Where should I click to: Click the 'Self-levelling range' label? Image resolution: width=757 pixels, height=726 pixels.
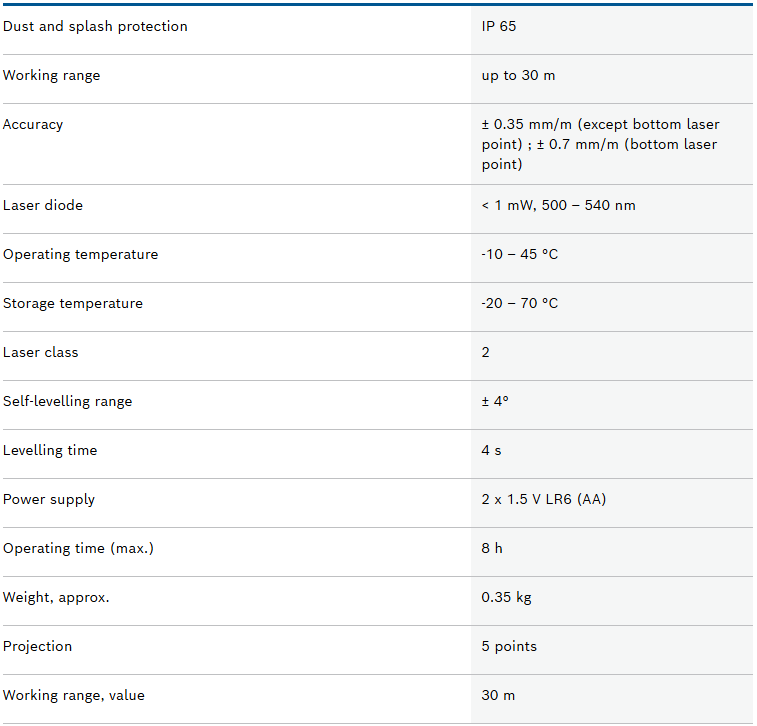tap(68, 402)
